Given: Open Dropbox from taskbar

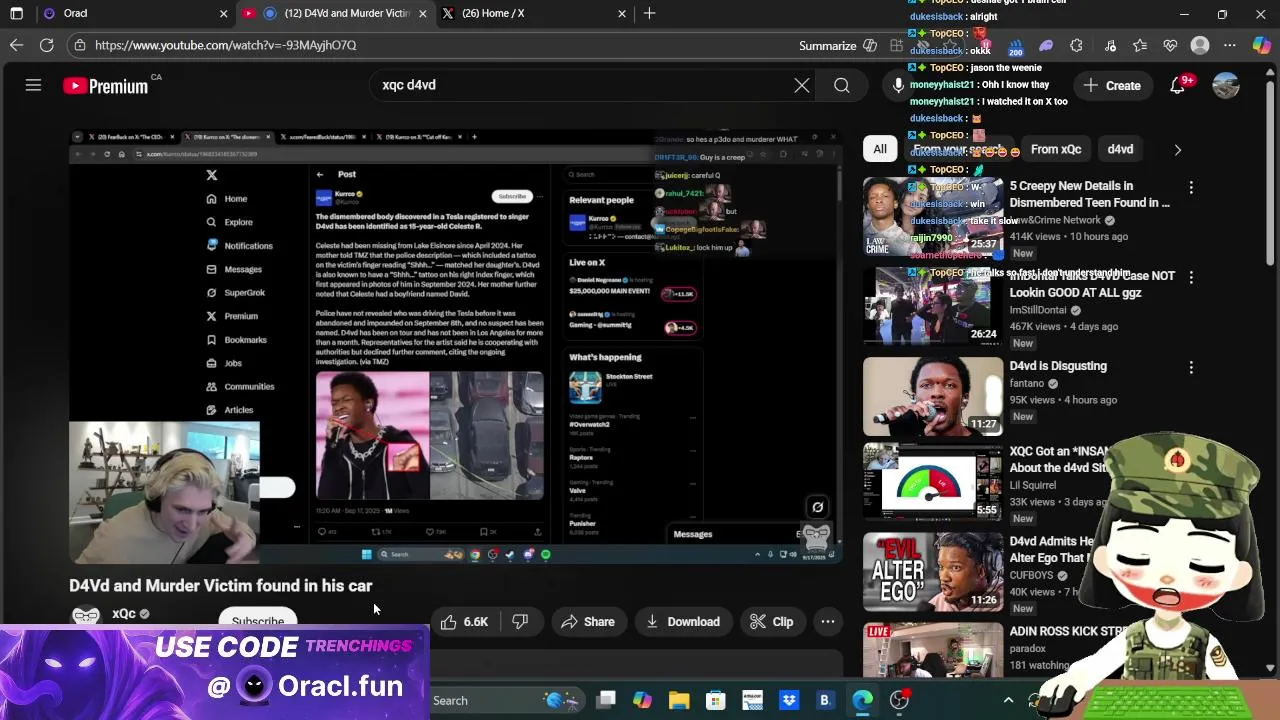Looking at the screenshot, I should [788, 700].
